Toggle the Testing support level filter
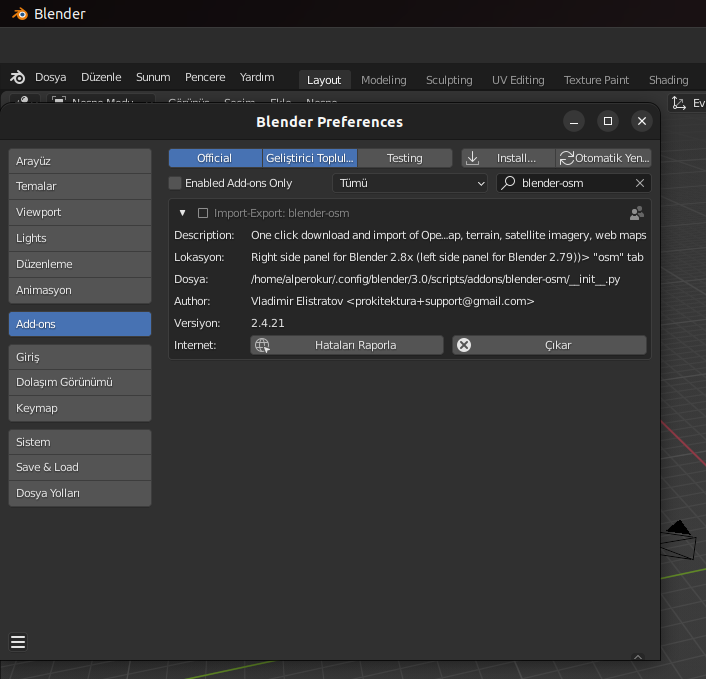The width and height of the screenshot is (706, 679). click(x=405, y=158)
